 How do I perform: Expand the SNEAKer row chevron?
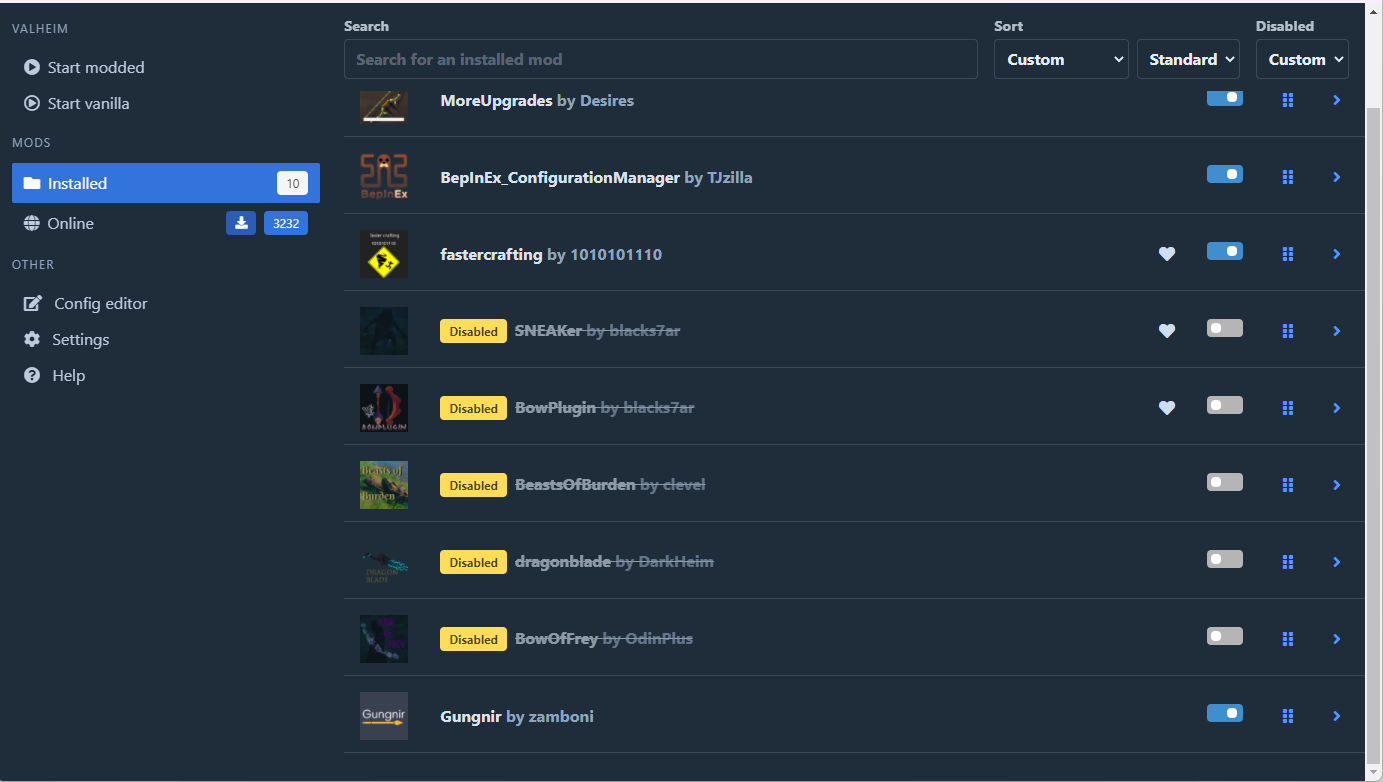(x=1337, y=331)
